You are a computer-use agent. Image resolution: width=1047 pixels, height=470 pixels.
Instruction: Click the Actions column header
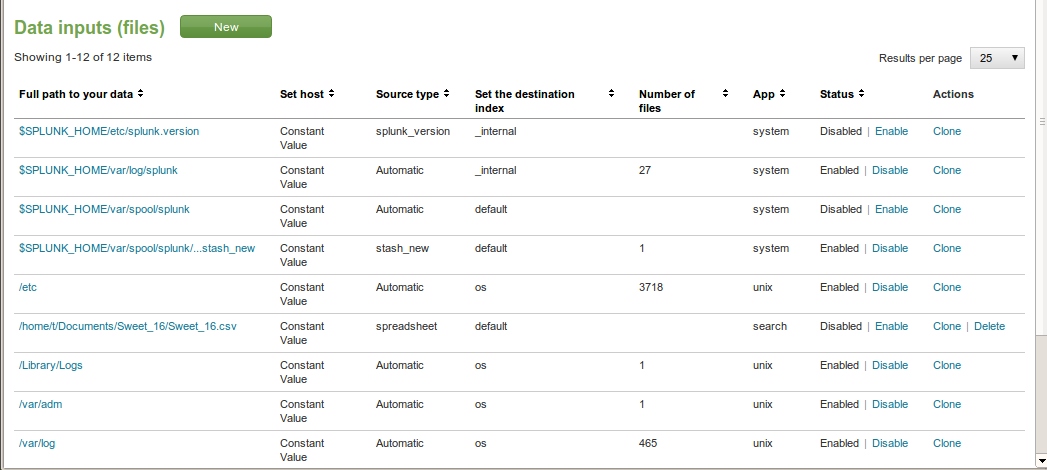(x=954, y=94)
